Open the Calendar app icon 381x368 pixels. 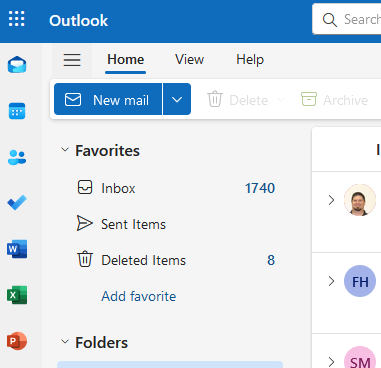[x=17, y=111]
